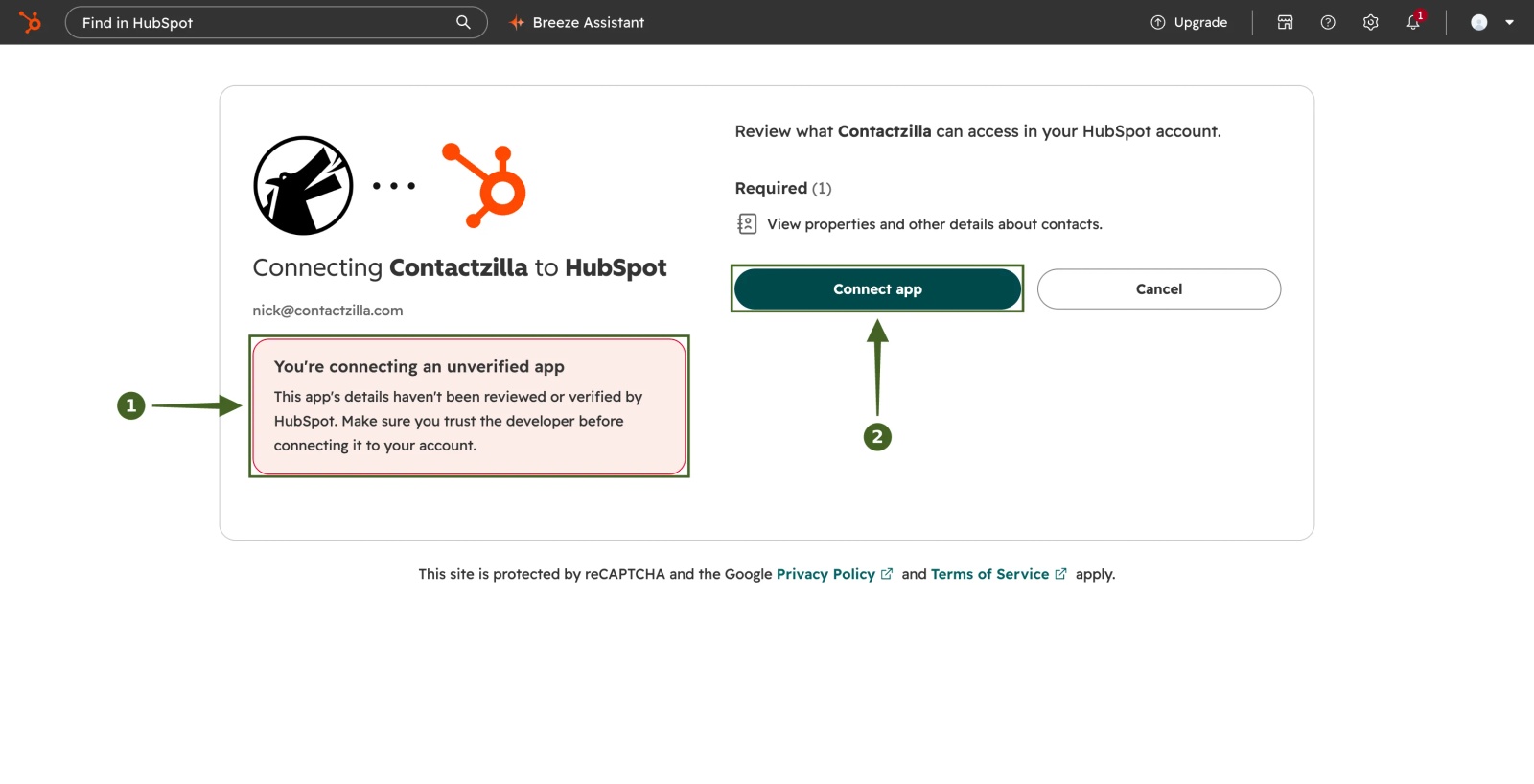This screenshot has height=784, width=1534.
Task: Open the Marketplace storefront icon
Action: (1285, 22)
